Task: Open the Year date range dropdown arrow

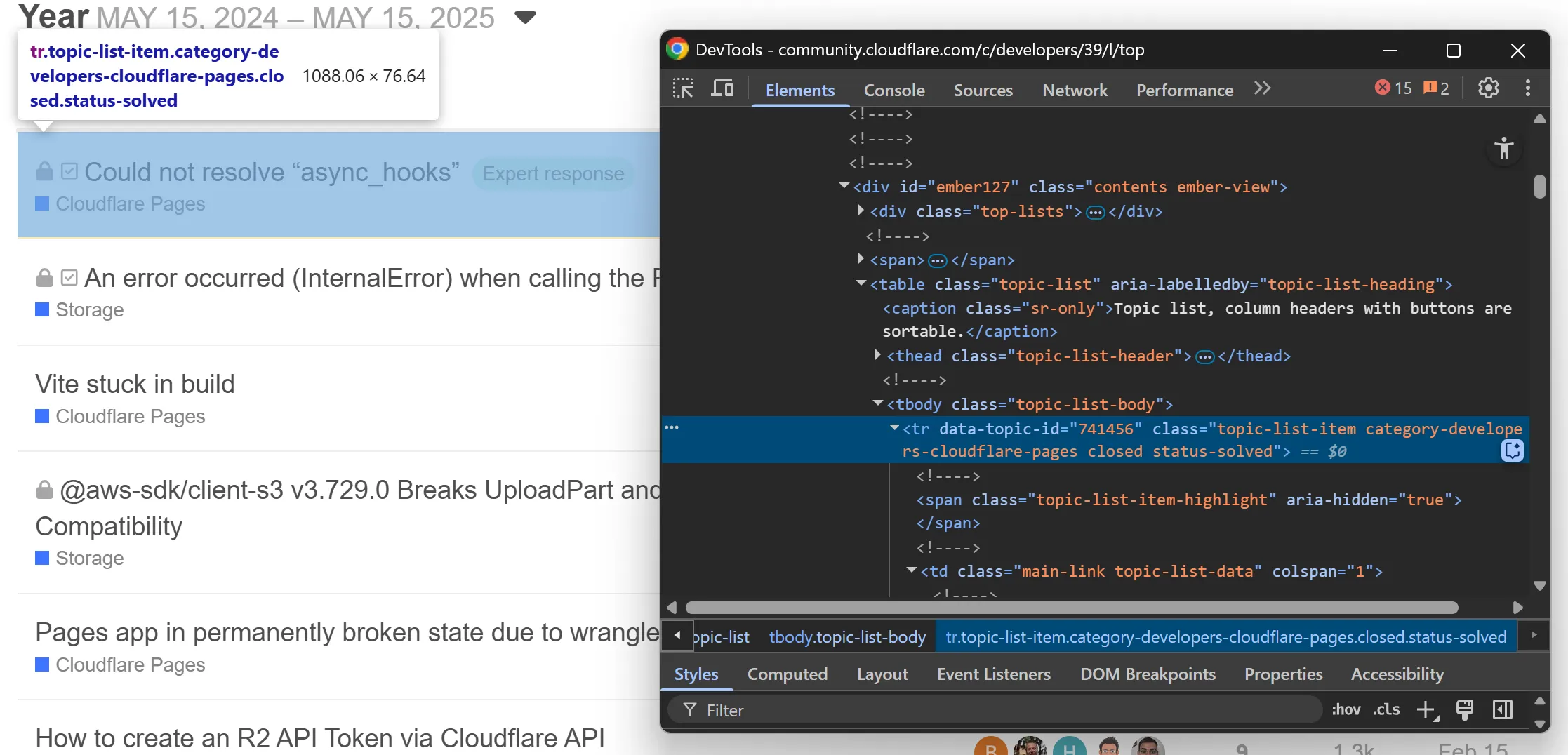Action: click(x=525, y=17)
